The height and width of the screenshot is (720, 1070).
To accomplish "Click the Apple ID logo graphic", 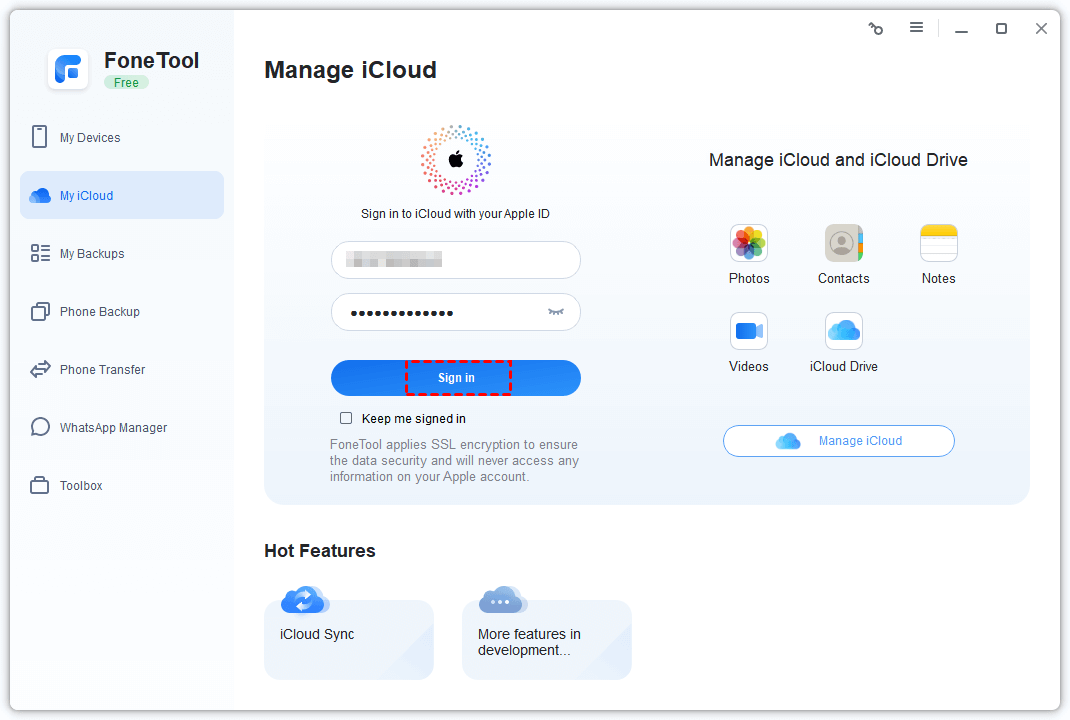I will pyautogui.click(x=456, y=160).
